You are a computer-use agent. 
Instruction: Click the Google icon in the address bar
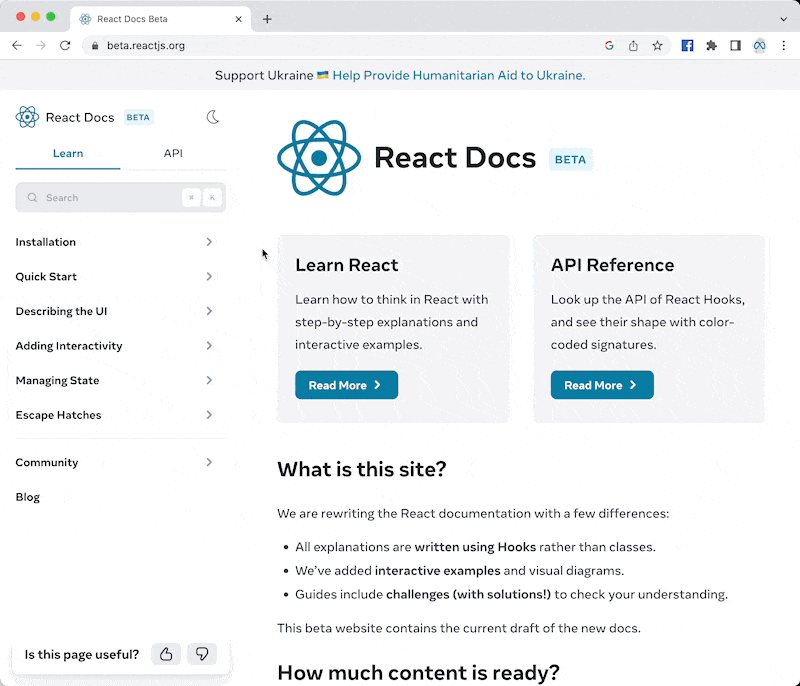609,45
